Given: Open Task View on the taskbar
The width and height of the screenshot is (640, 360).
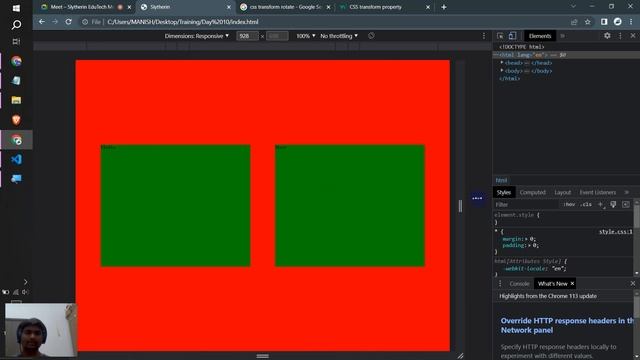Looking at the screenshot, I should (16, 42).
